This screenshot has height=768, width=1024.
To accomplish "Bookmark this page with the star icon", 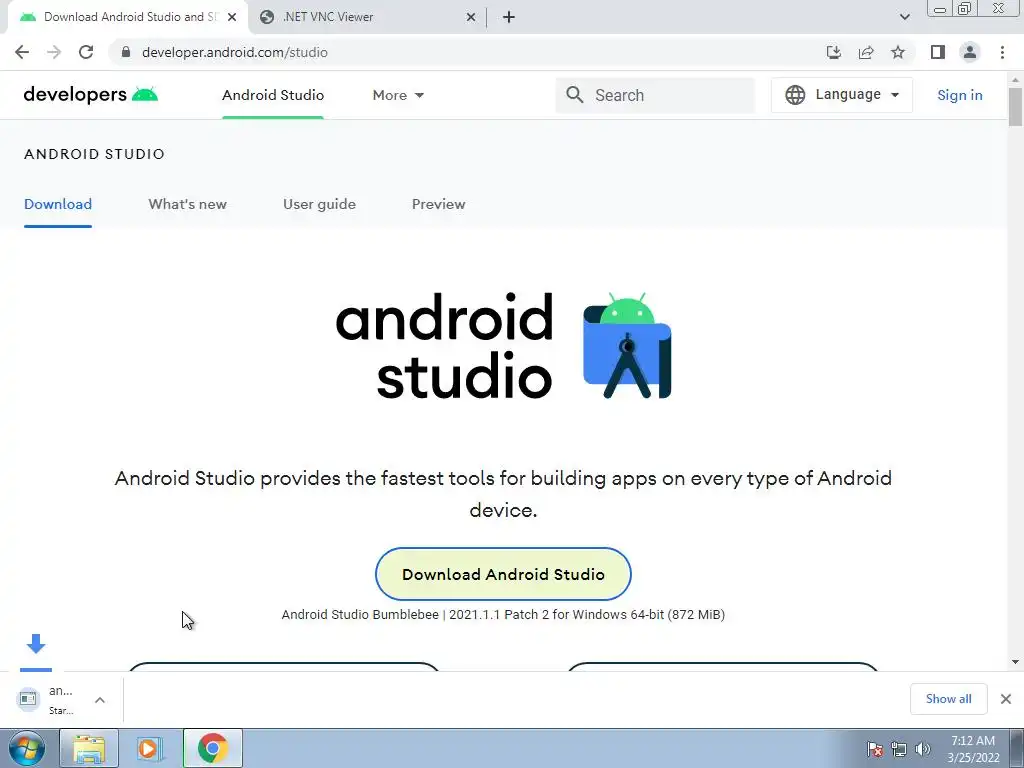I will (898, 52).
